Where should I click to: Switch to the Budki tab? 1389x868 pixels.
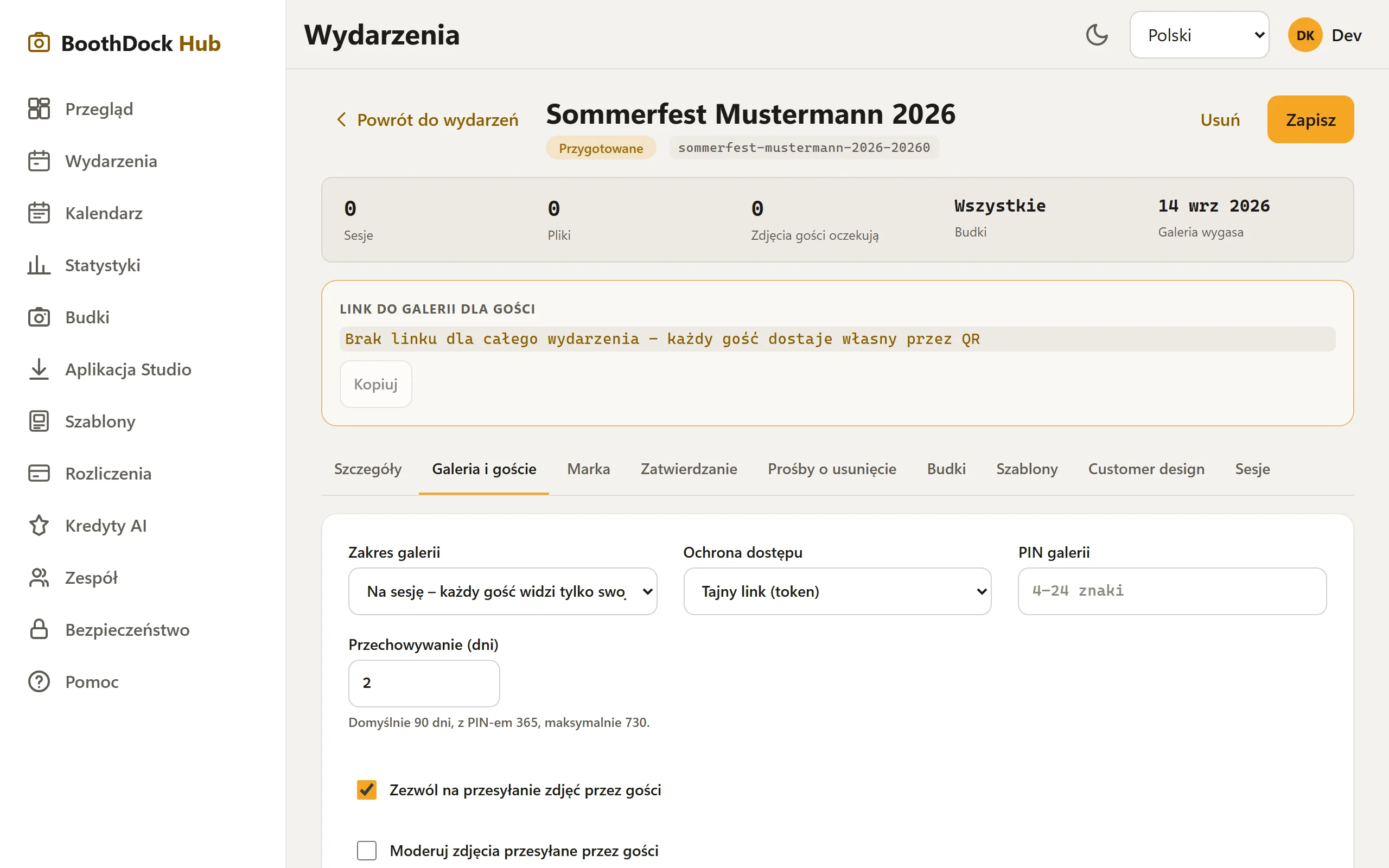(946, 469)
